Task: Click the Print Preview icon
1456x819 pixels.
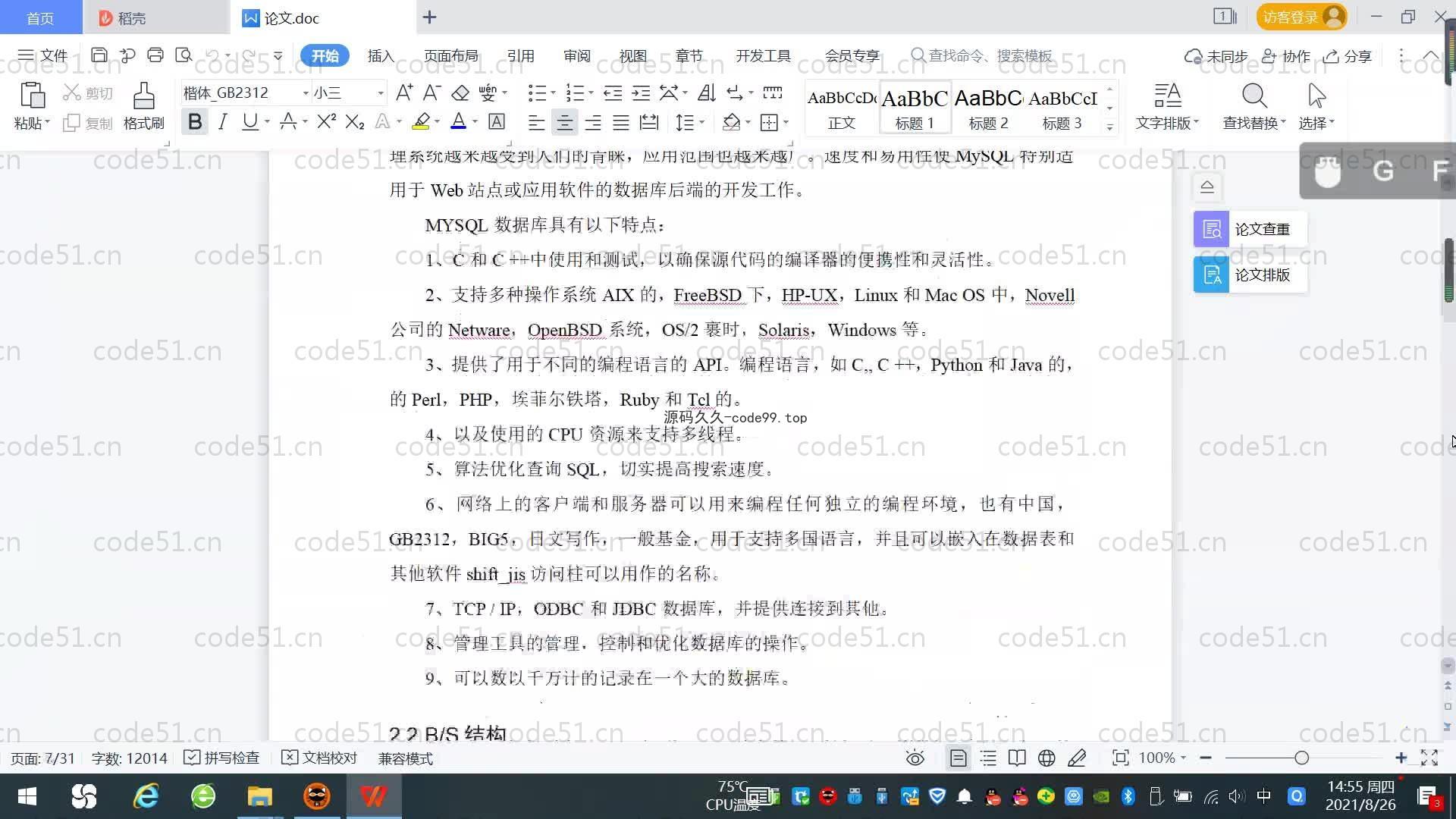Action: point(184,55)
